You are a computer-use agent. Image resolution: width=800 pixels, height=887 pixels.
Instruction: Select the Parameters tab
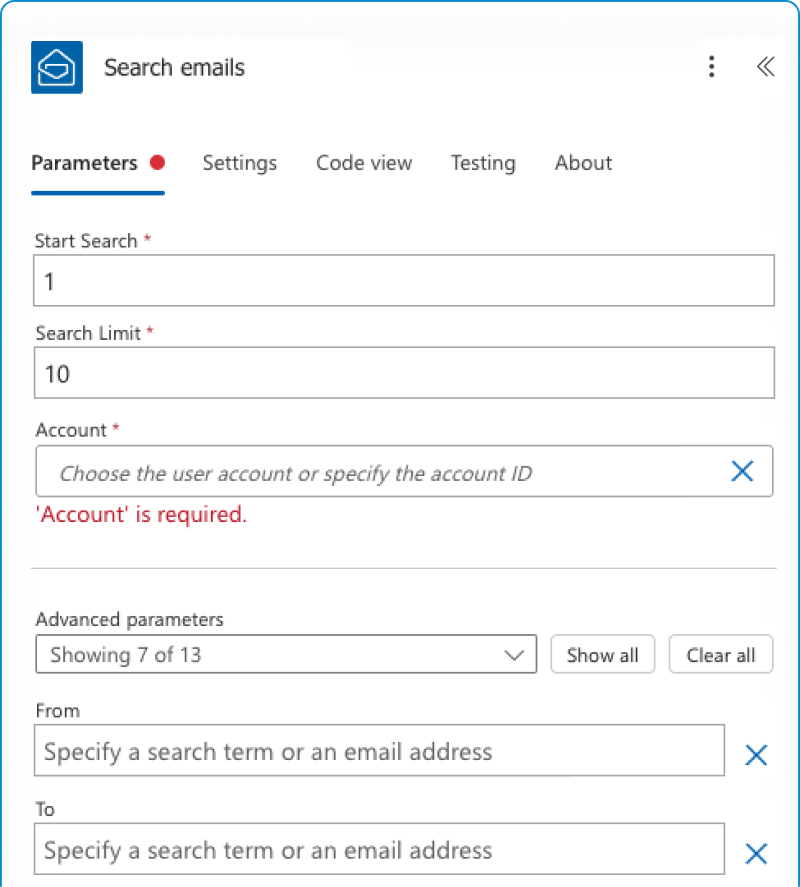click(x=85, y=163)
